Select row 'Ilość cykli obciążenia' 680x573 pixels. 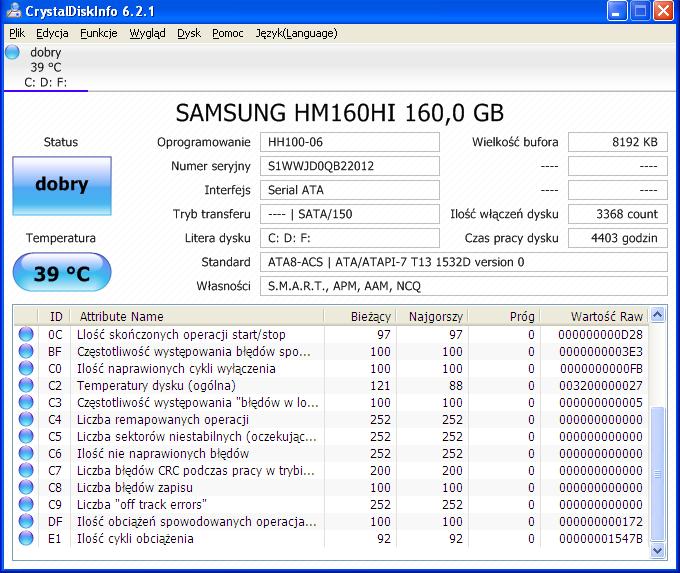(x=331, y=538)
